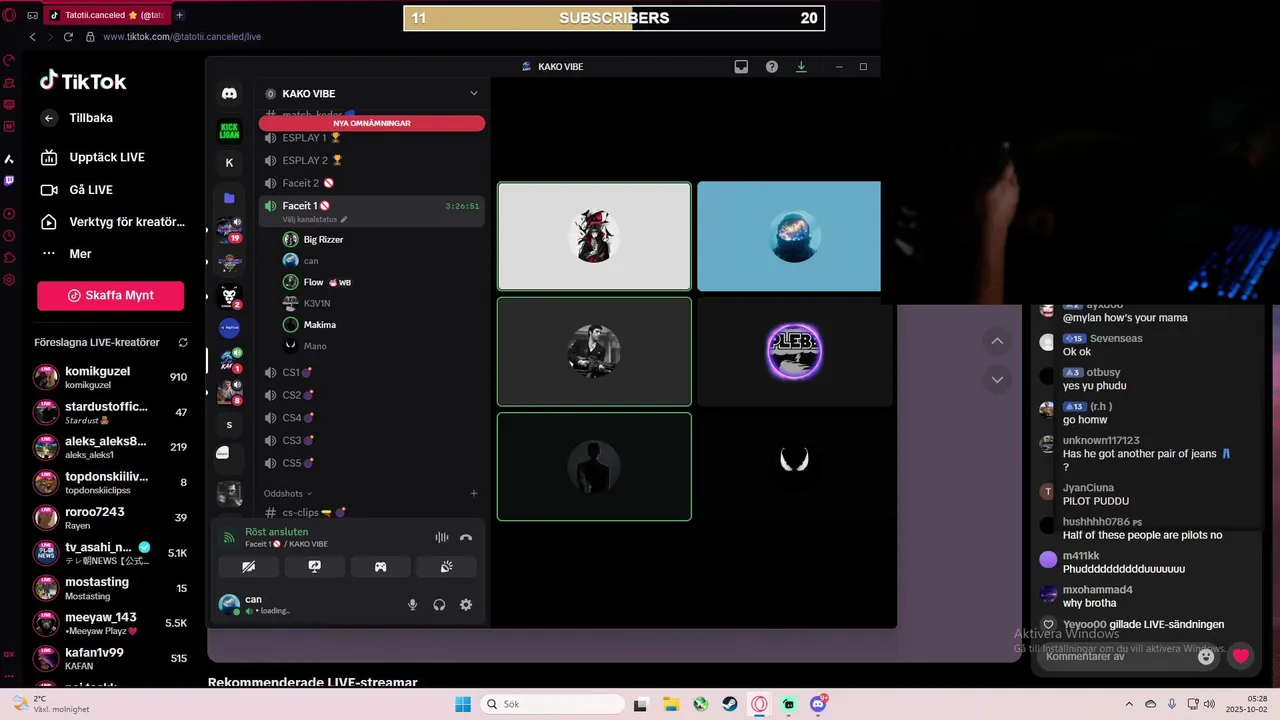Image resolution: width=1280 pixels, height=720 pixels.
Task: Open emoji picker in comment box
Action: pyautogui.click(x=1206, y=657)
